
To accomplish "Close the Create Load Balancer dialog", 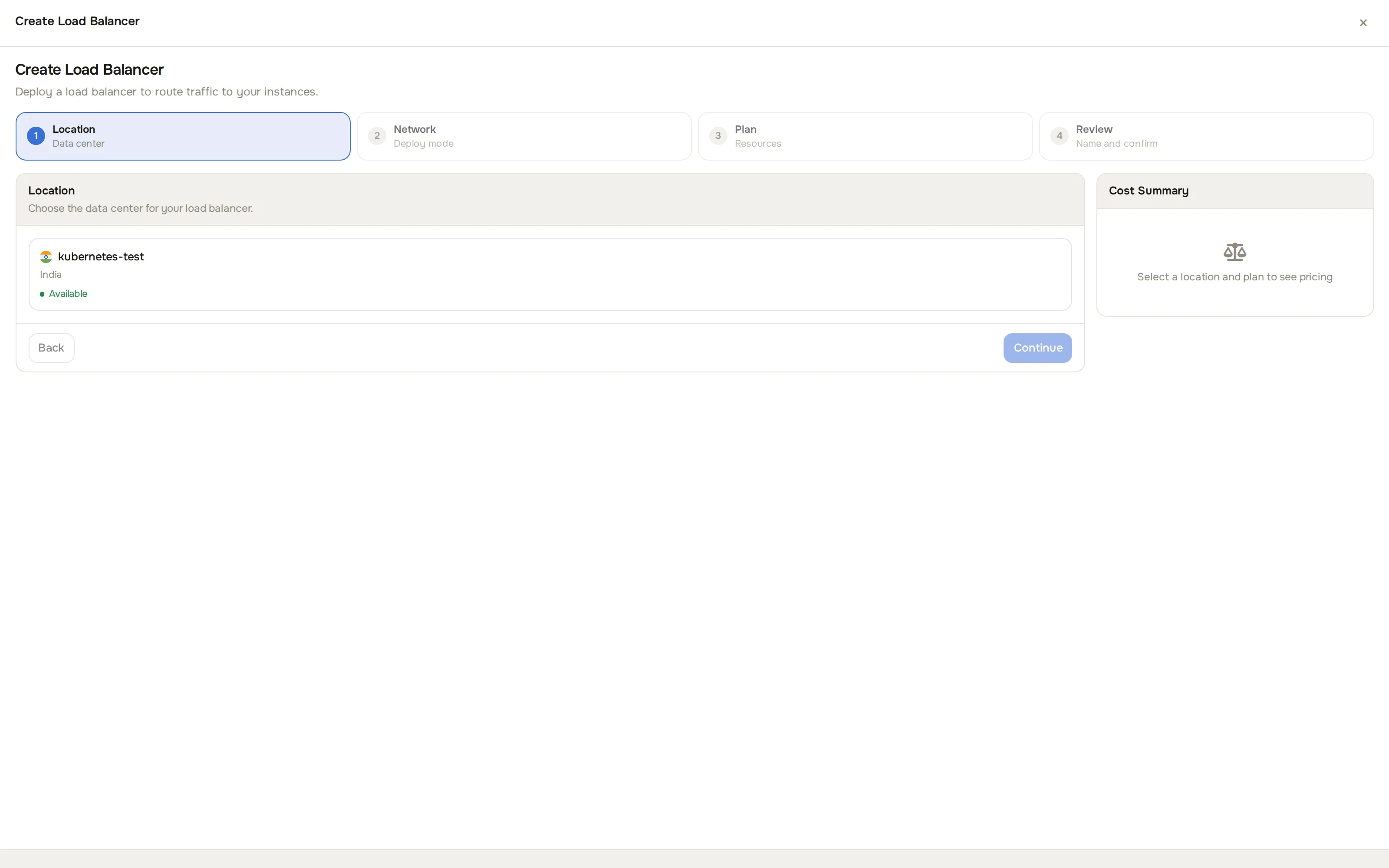I will 1363,23.
